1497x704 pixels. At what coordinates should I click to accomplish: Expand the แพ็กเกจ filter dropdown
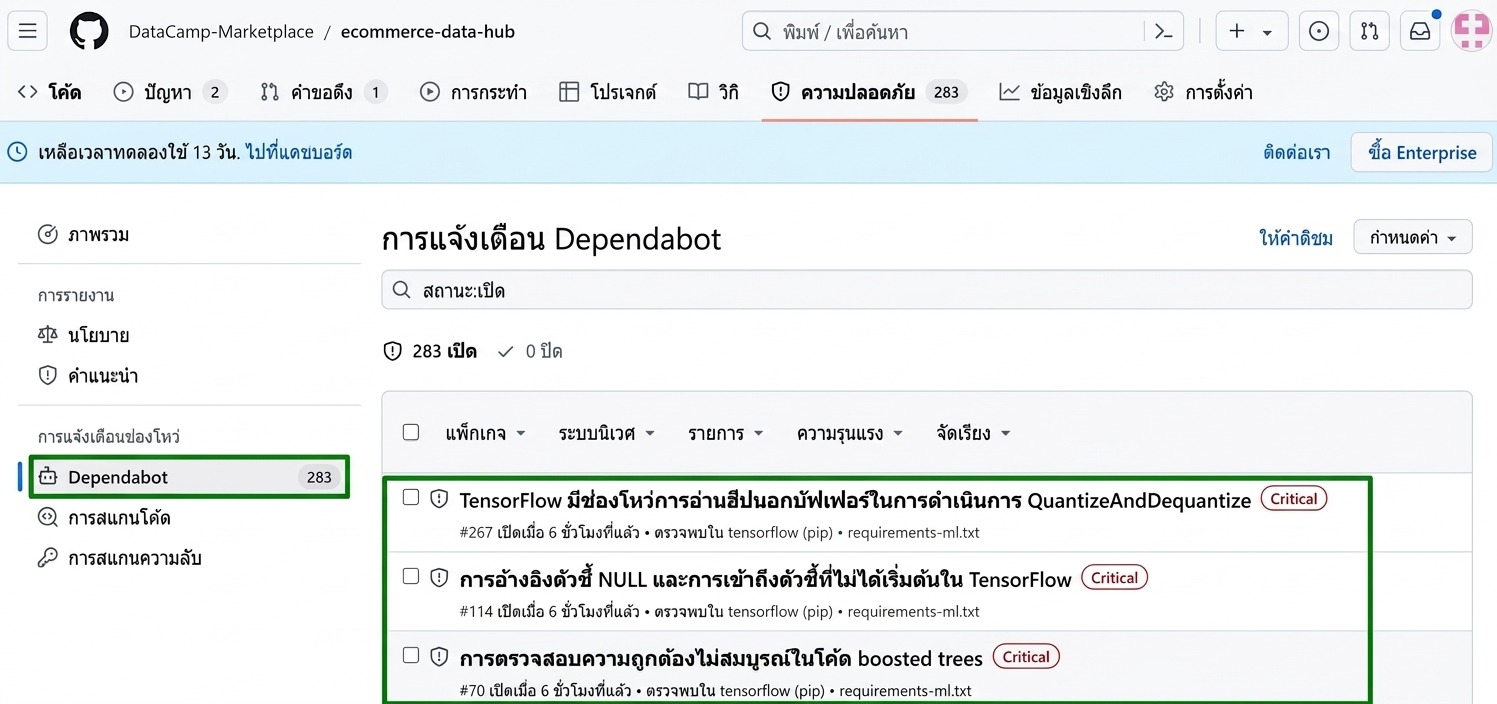tap(486, 433)
